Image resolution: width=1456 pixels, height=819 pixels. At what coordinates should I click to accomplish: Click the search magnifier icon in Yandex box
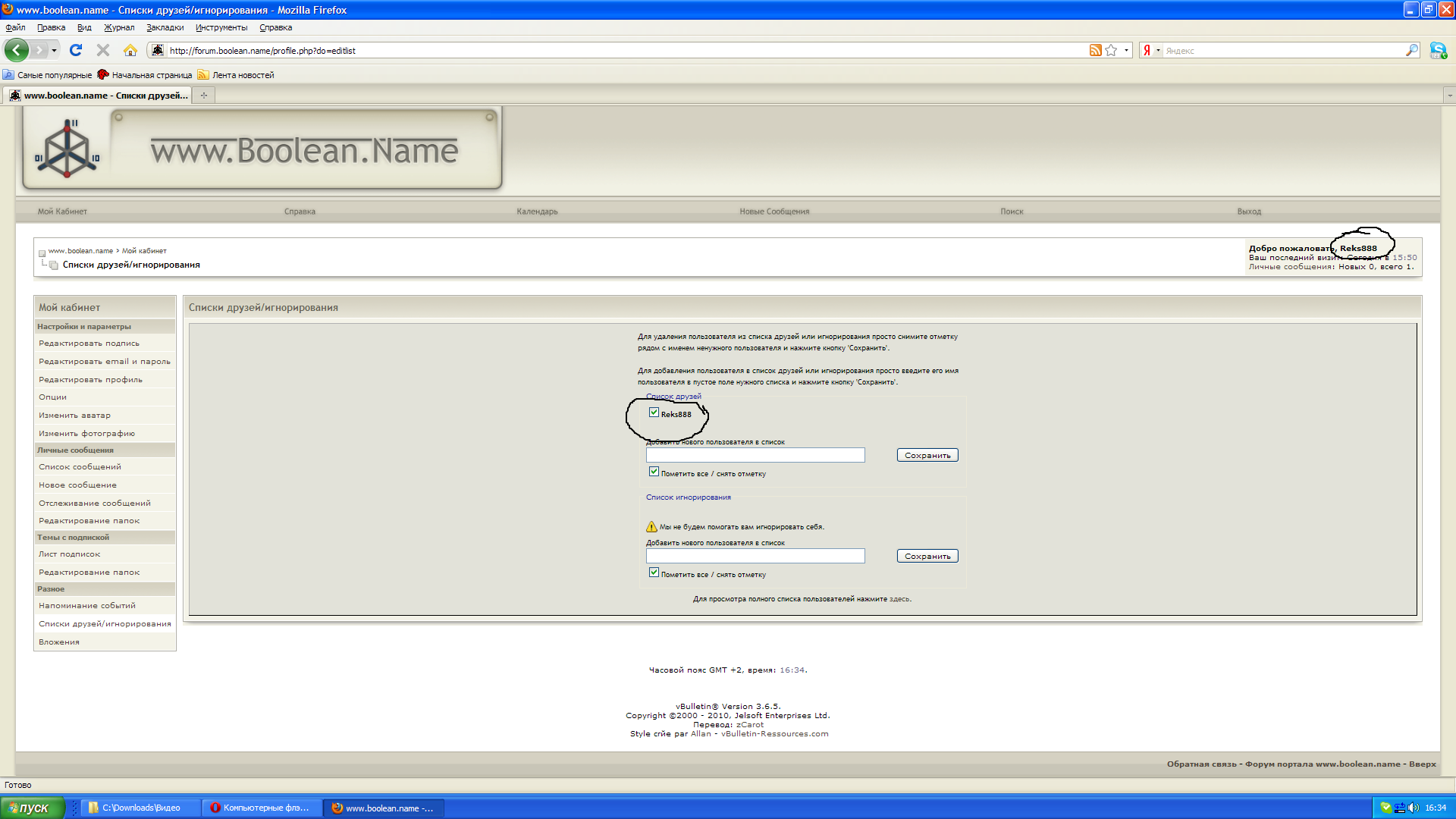point(1411,50)
